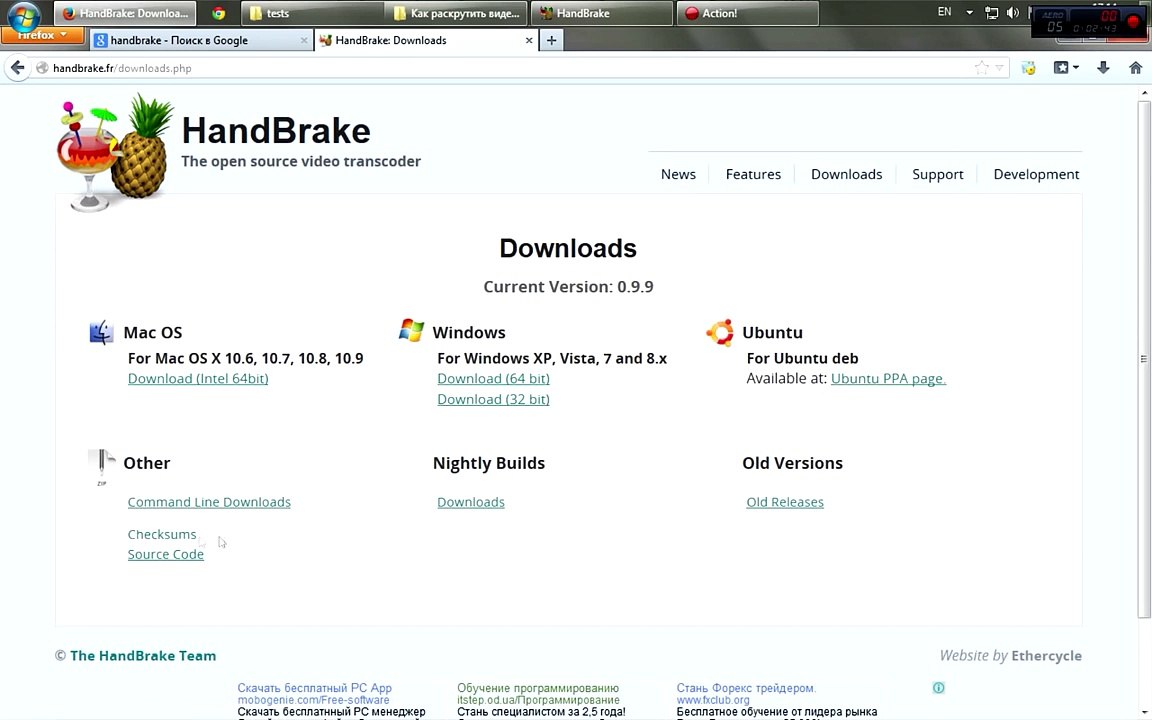Open the News navigation item

pos(678,174)
